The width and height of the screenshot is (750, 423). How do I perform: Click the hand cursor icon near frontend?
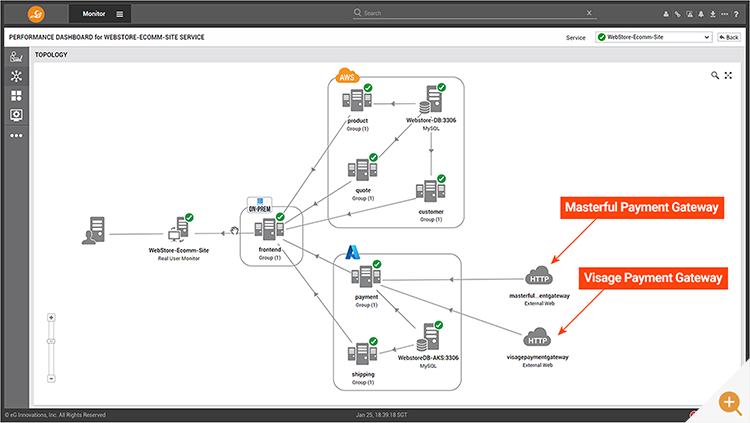[234, 231]
